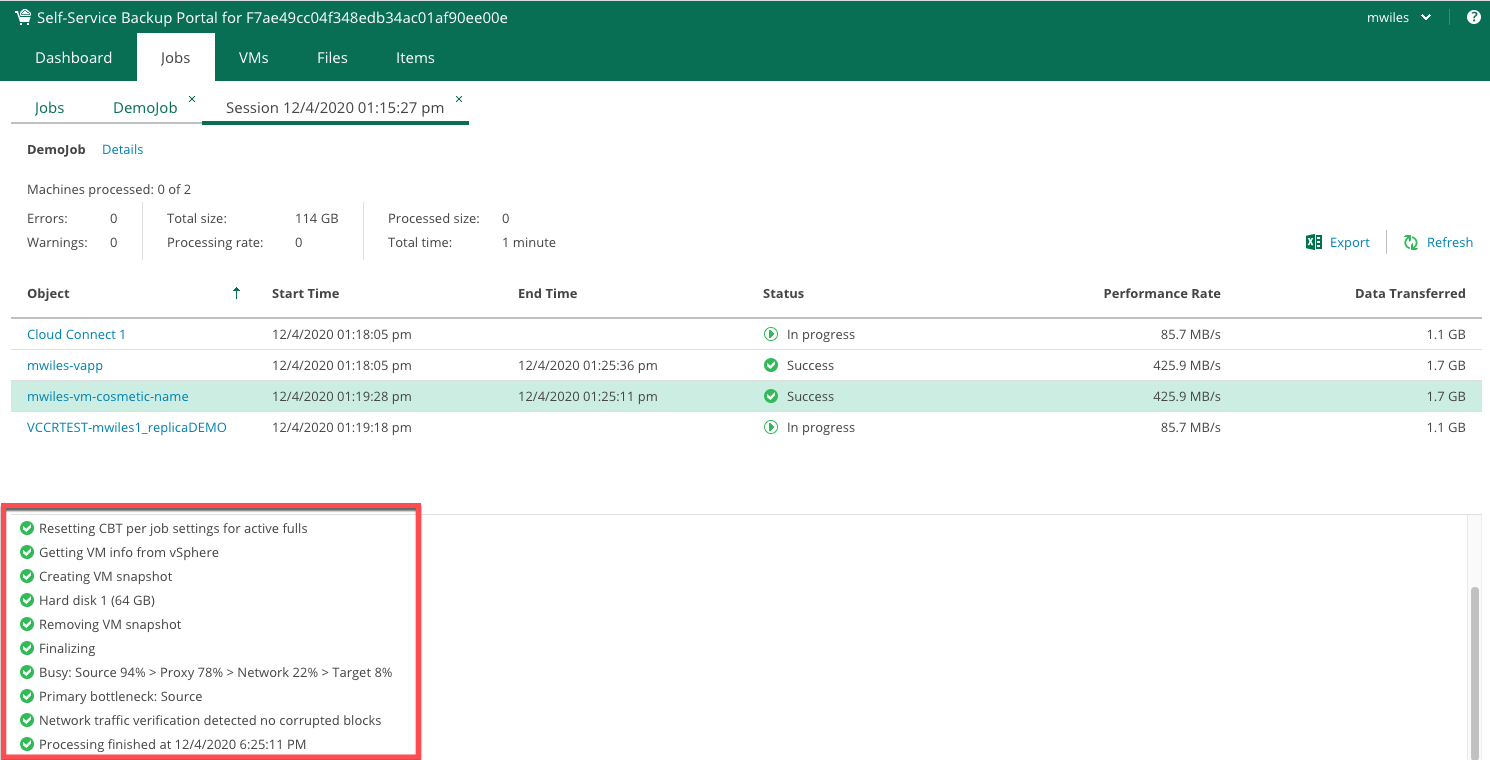Screen dimensions: 1490x760
Task: Click the log panel vertical scrollbar
Action: click(x=1475, y=670)
